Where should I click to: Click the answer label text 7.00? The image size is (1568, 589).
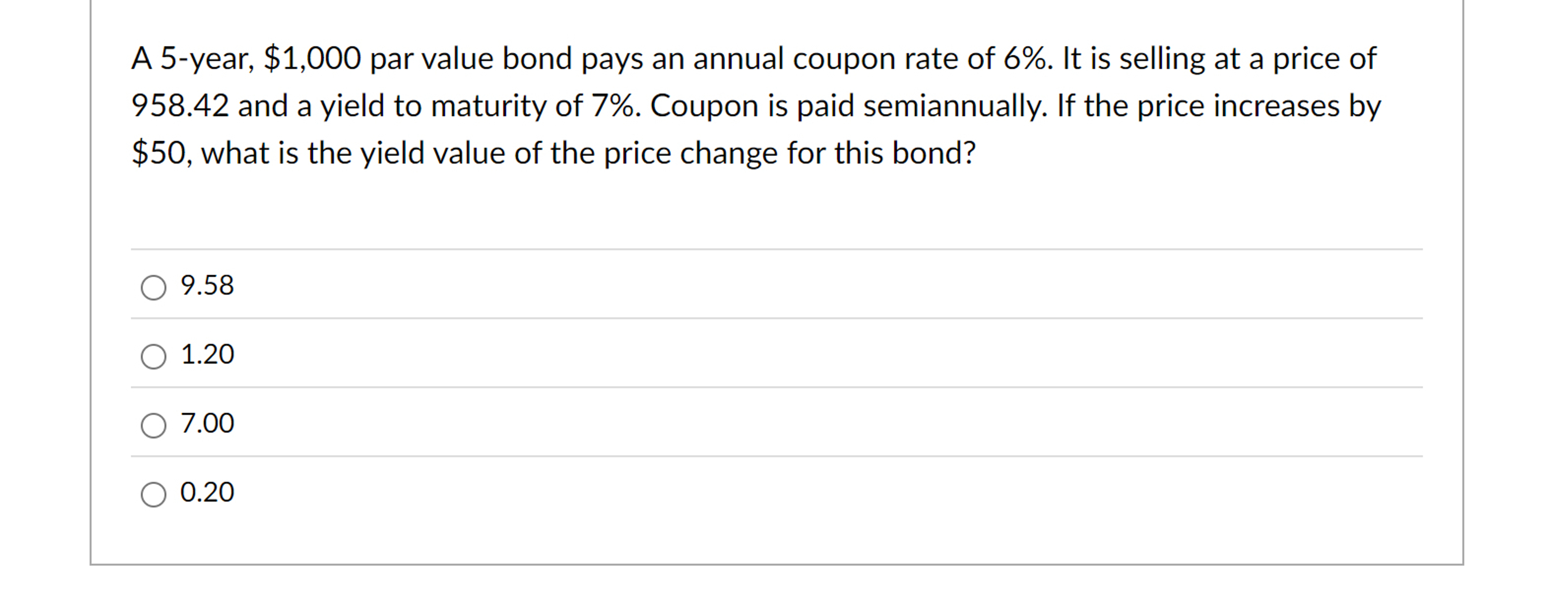pyautogui.click(x=207, y=423)
